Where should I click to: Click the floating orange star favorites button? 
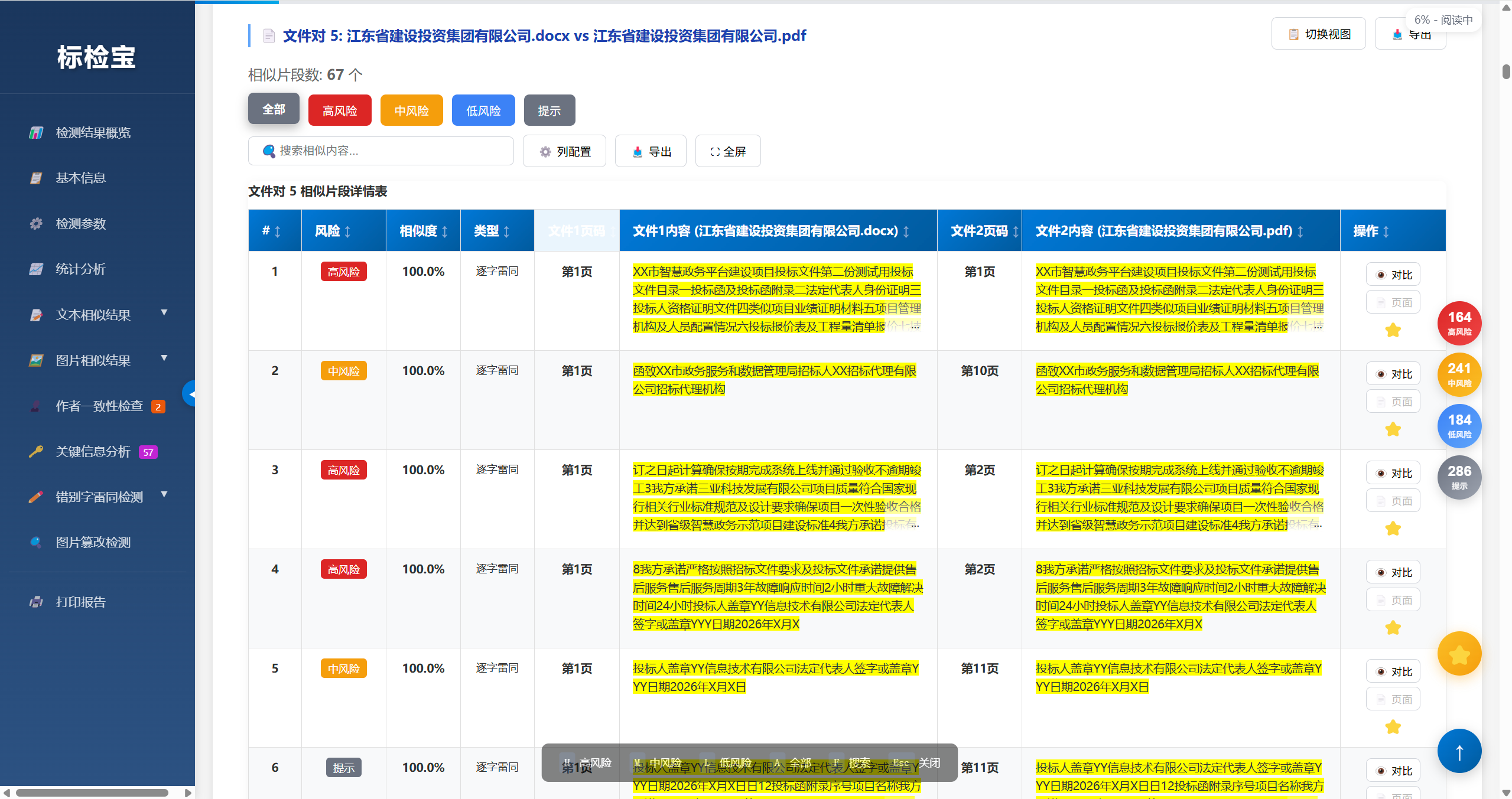[1459, 654]
